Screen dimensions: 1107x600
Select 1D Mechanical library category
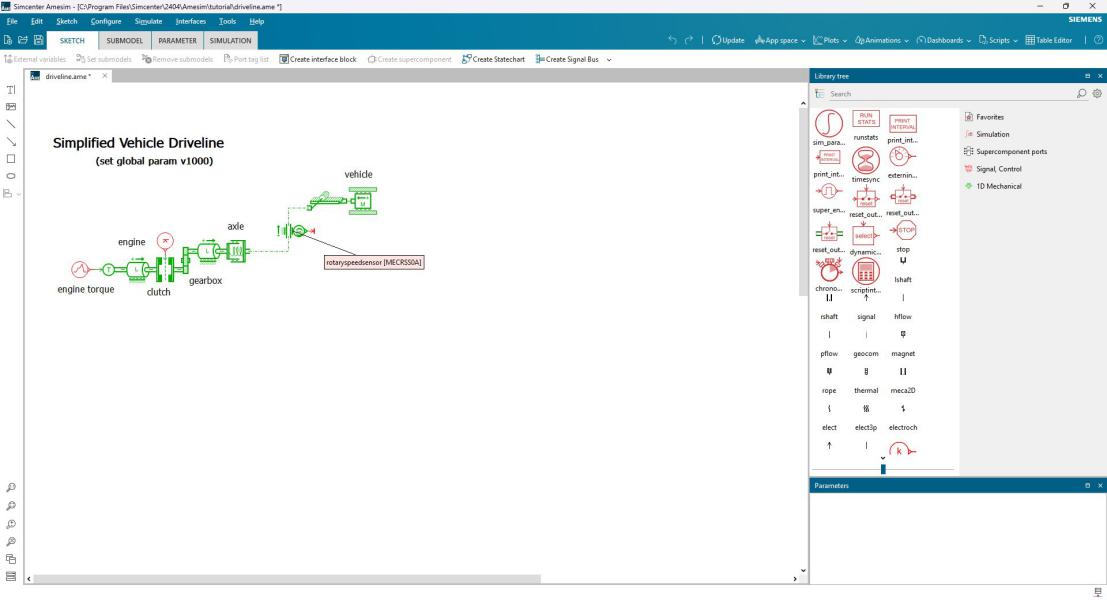click(x=1001, y=186)
